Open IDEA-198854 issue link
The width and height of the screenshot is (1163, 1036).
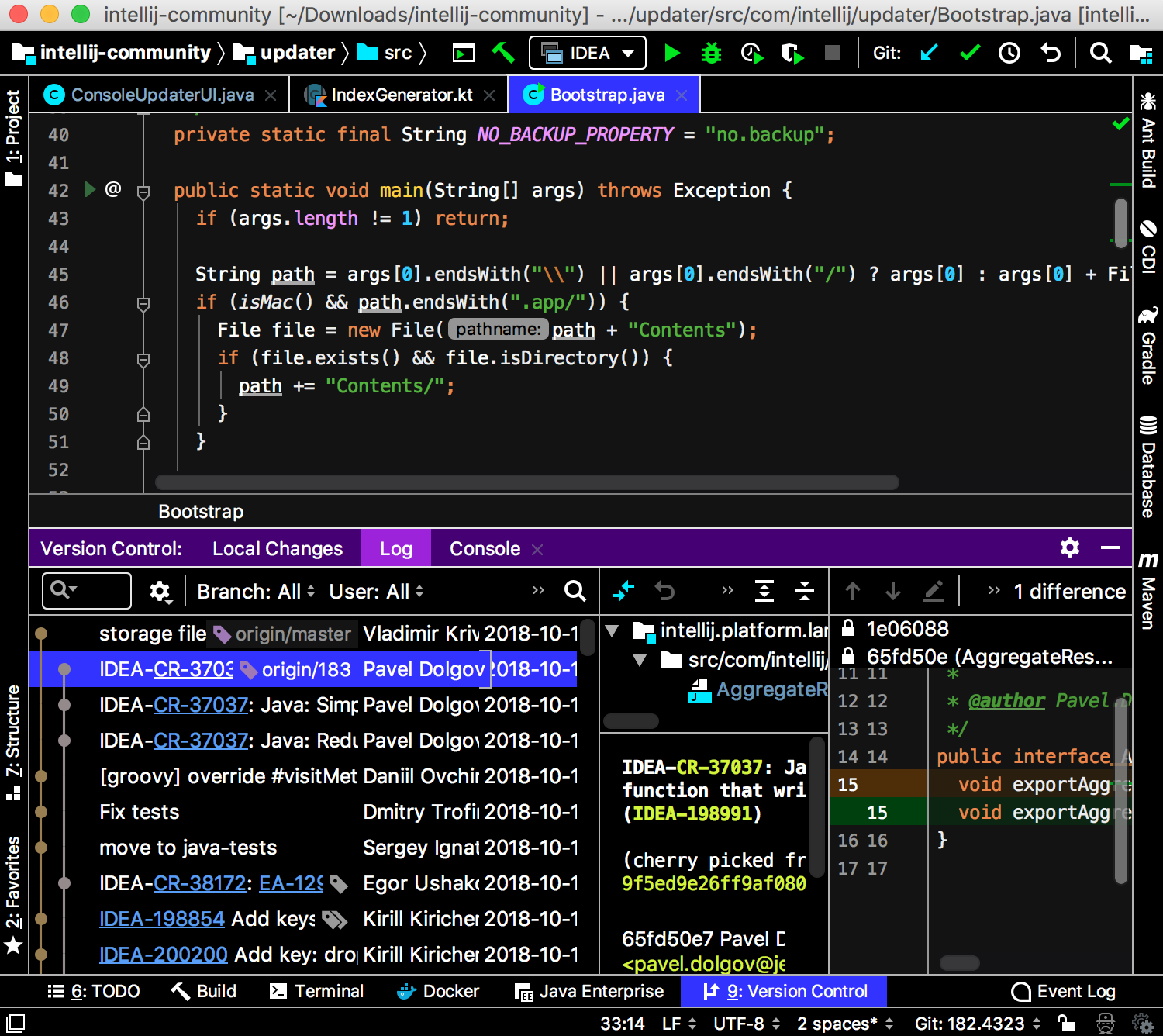[162, 919]
